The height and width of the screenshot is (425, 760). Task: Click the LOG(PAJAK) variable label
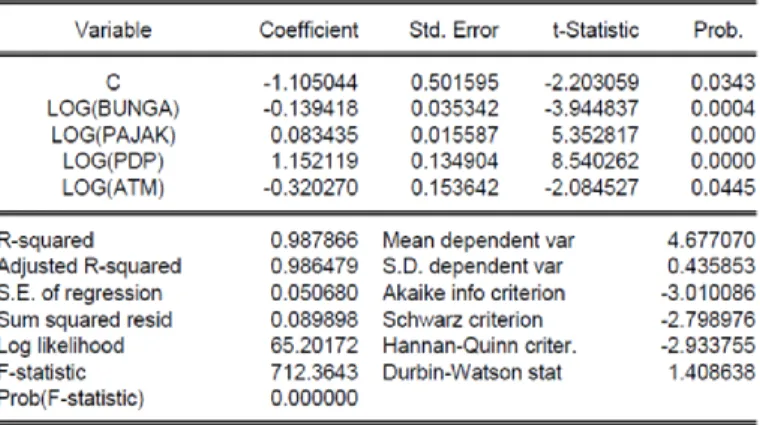pyautogui.click(x=113, y=135)
